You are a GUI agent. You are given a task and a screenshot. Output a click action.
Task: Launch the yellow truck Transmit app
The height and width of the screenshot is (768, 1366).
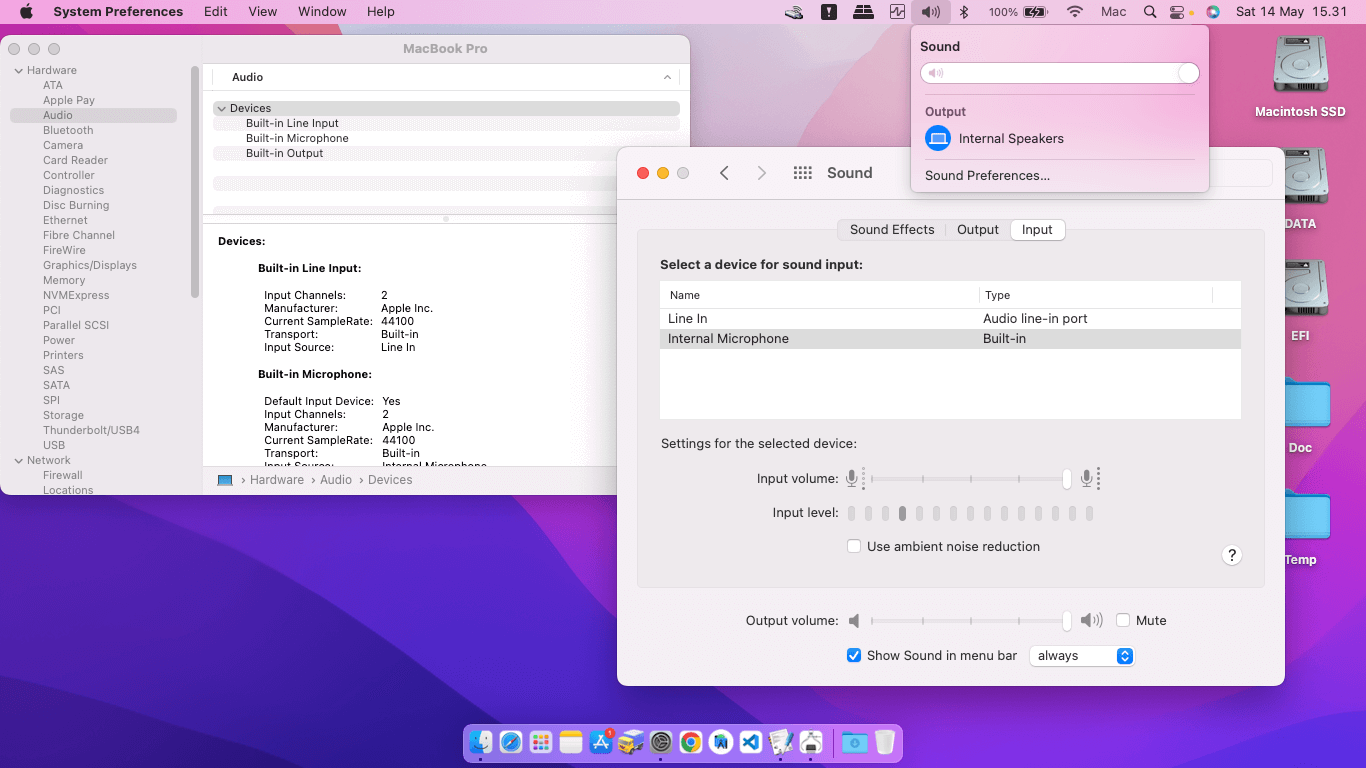click(631, 742)
